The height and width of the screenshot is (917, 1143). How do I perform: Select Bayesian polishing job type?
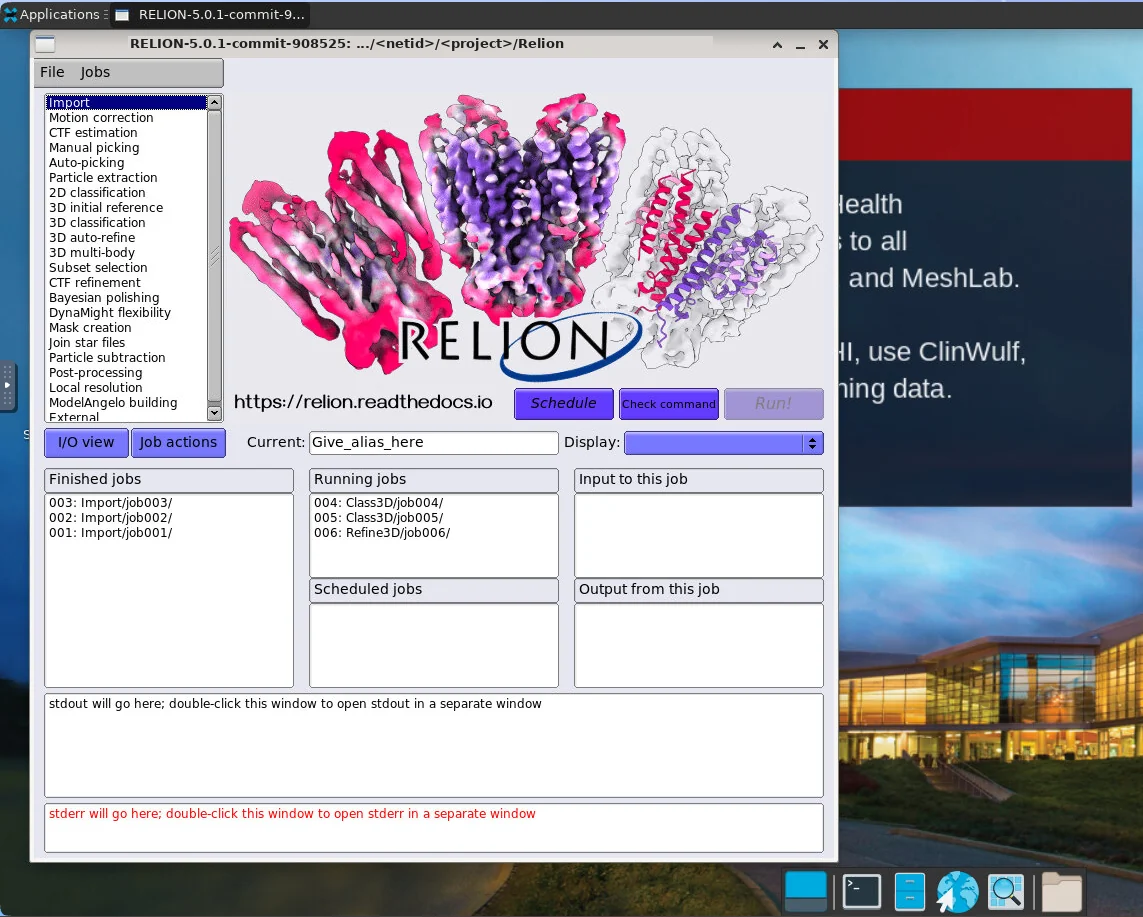tap(126, 297)
